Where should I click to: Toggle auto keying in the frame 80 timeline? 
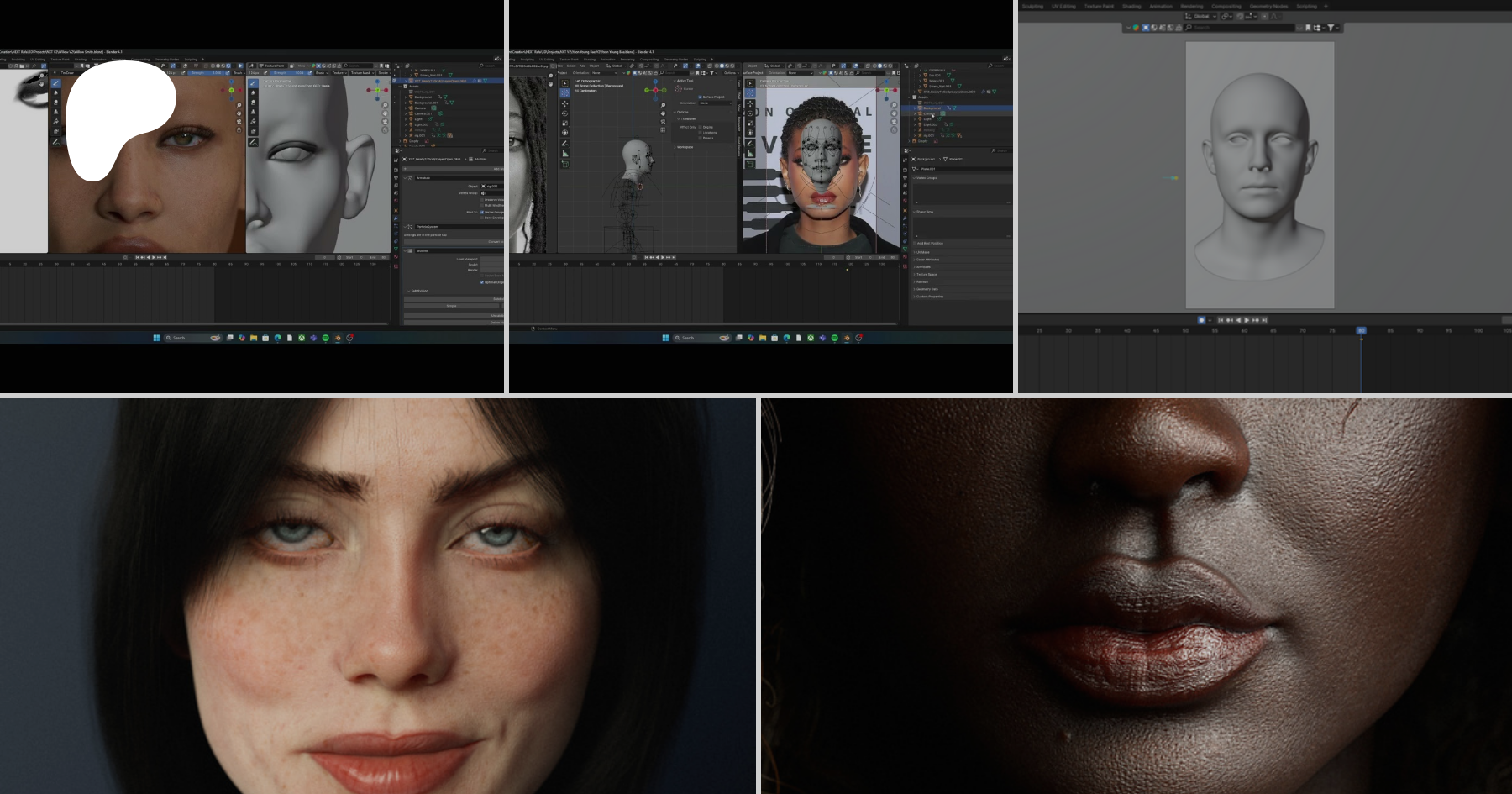[1201, 320]
